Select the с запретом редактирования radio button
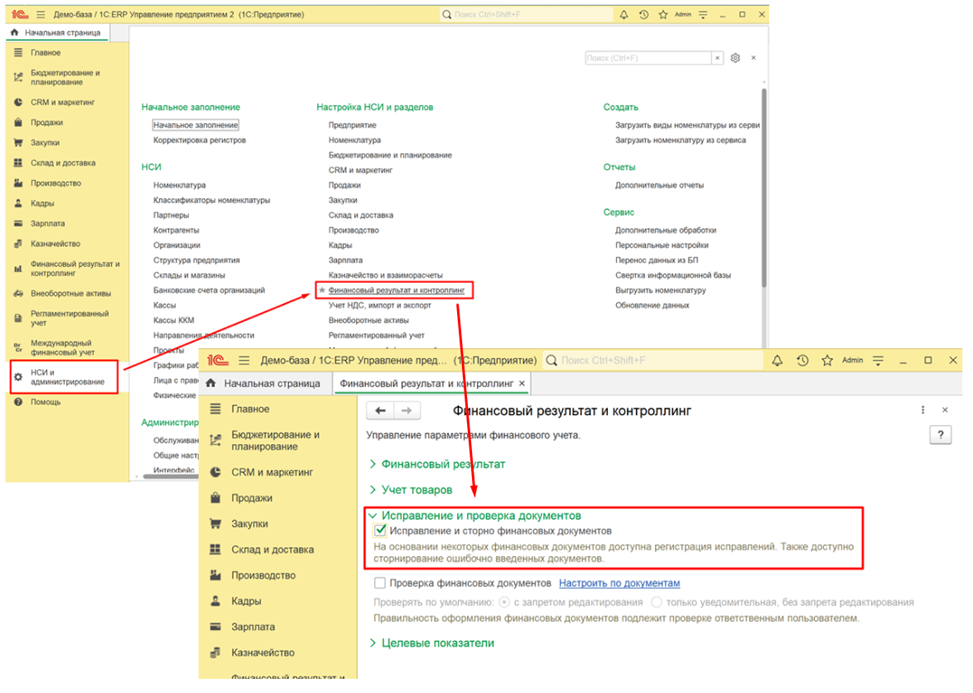 (x=504, y=602)
